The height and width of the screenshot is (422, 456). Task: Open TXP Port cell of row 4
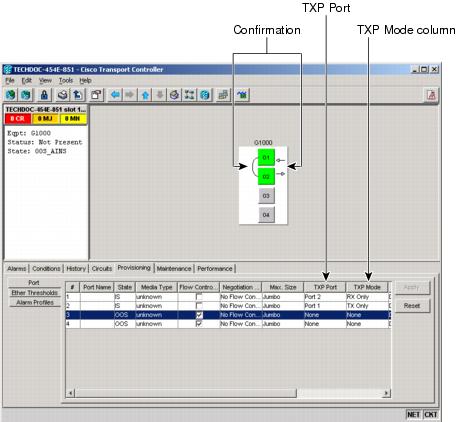pyautogui.click(x=325, y=324)
